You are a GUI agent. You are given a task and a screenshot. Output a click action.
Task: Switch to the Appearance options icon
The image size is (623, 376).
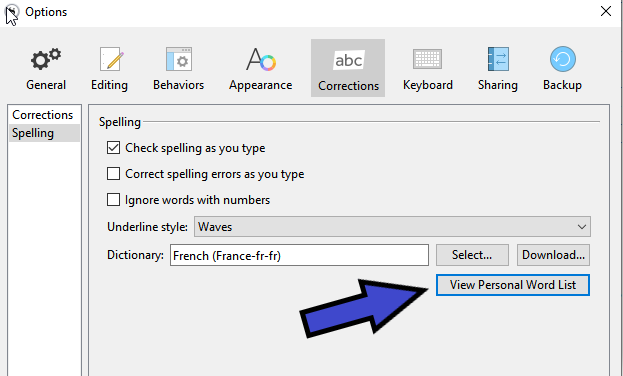tap(261, 60)
